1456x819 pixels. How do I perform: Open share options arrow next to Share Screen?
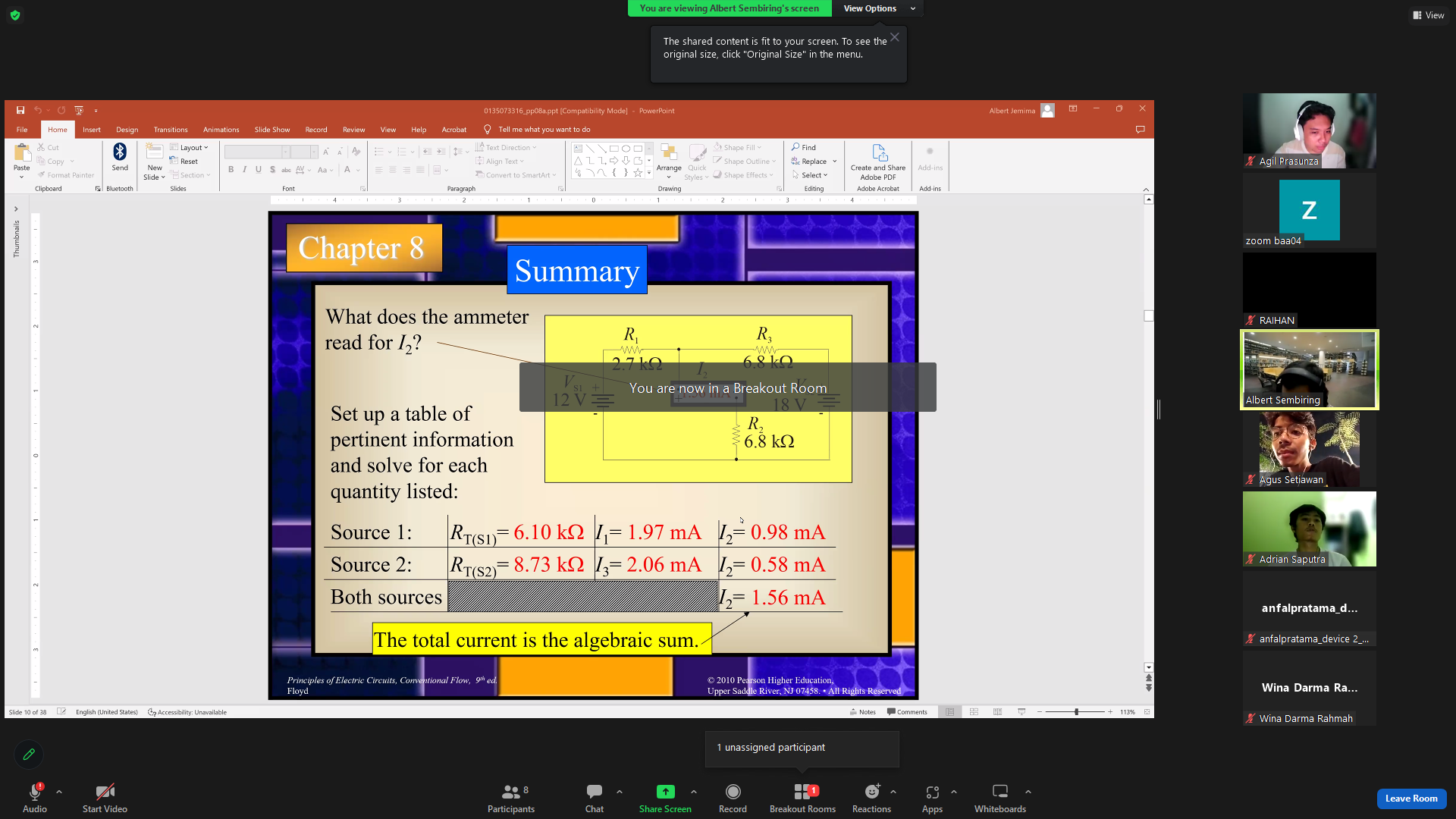click(694, 792)
